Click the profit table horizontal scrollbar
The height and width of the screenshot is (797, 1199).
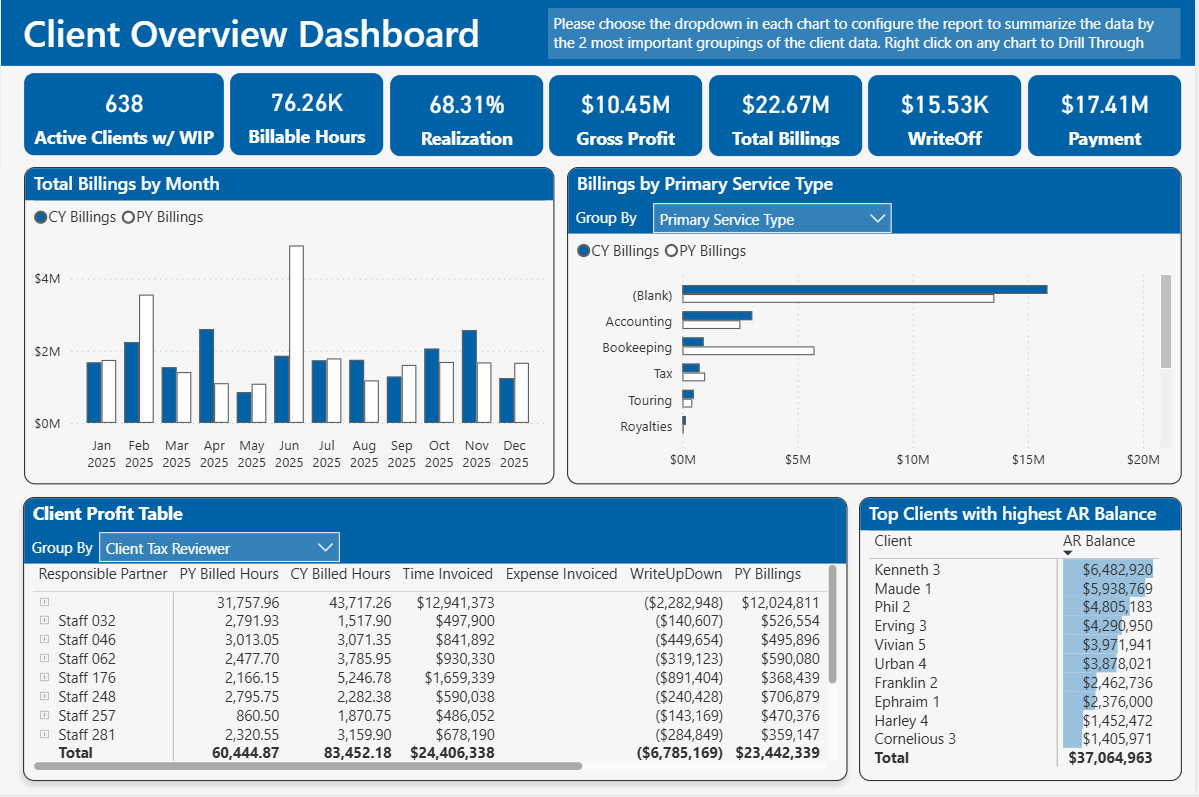coord(308,766)
